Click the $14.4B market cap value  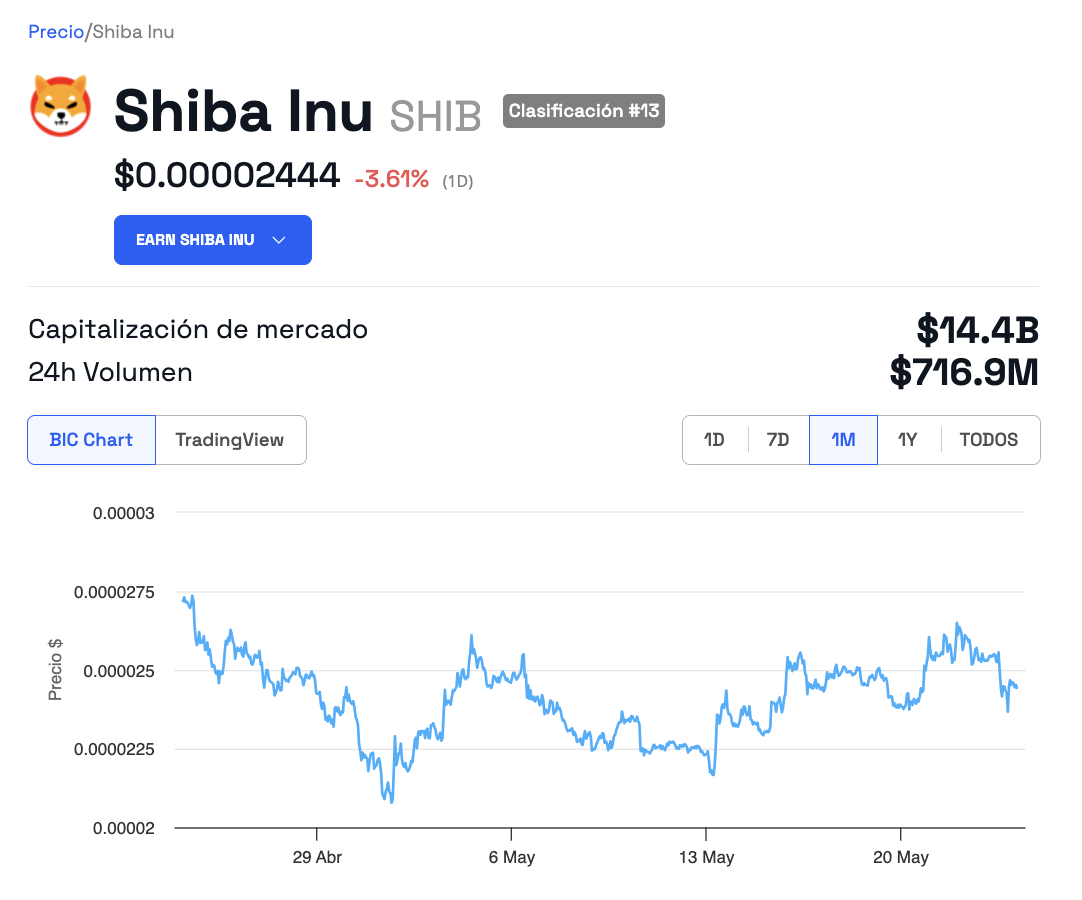pos(977,330)
